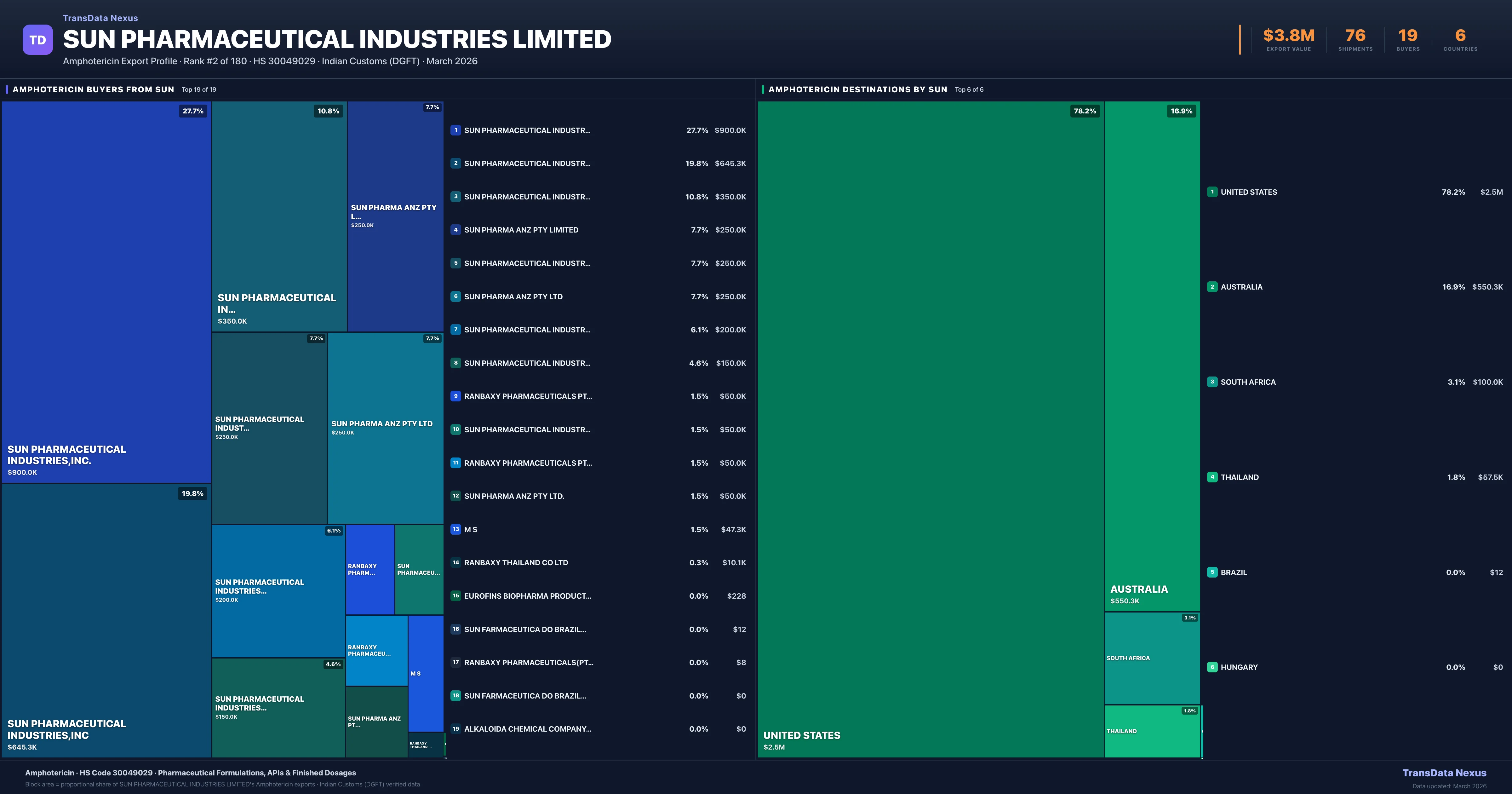Click rank 19 Alkaloida badge icon
This screenshot has width=1512, height=794.
pyautogui.click(x=455, y=729)
